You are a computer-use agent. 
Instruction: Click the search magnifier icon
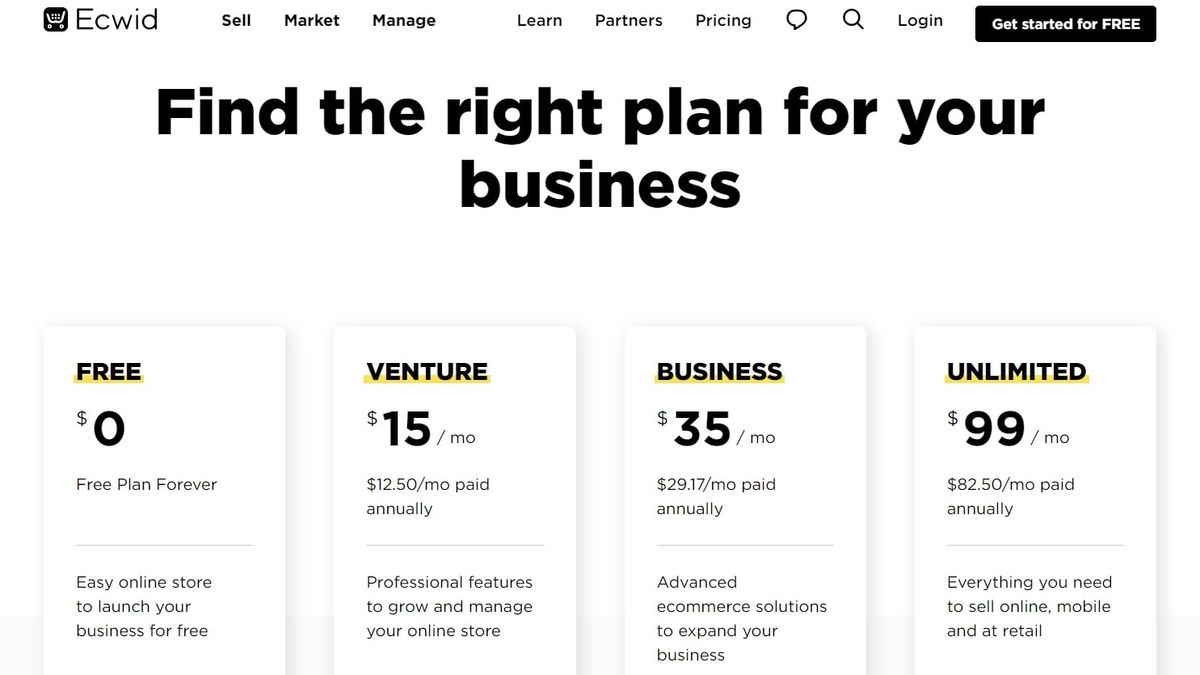[x=853, y=20]
